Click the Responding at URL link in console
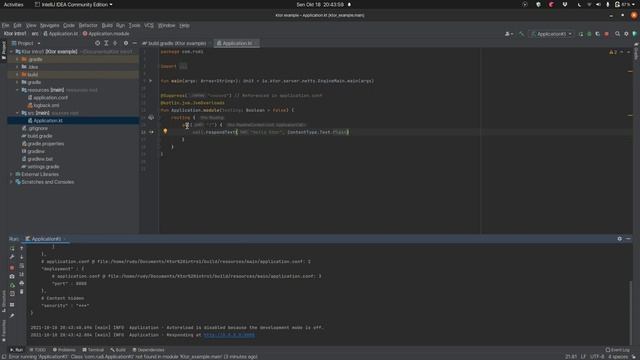 coord(229,335)
